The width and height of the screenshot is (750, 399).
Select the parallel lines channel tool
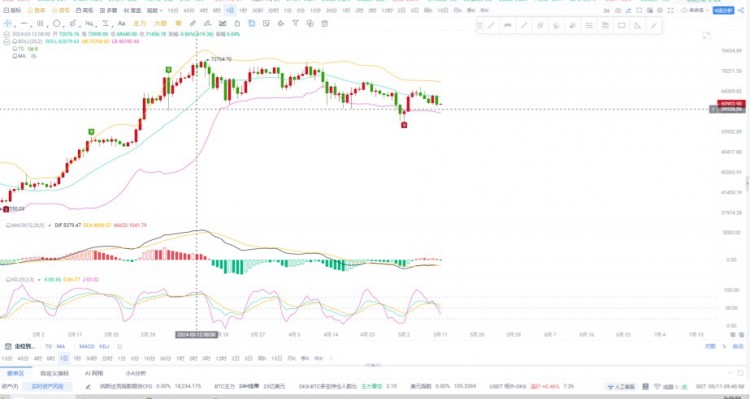point(40,23)
